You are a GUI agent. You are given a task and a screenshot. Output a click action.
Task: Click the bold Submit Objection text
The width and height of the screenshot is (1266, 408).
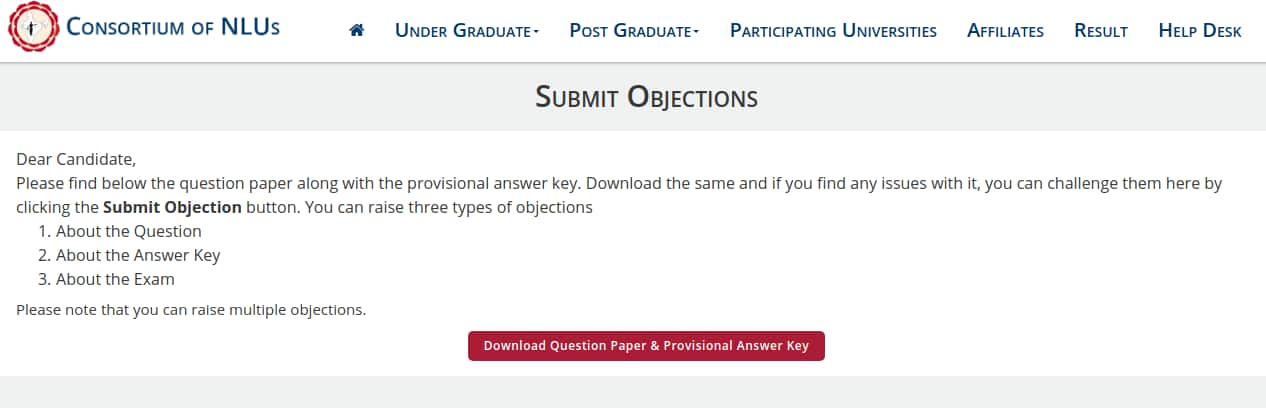(172, 208)
